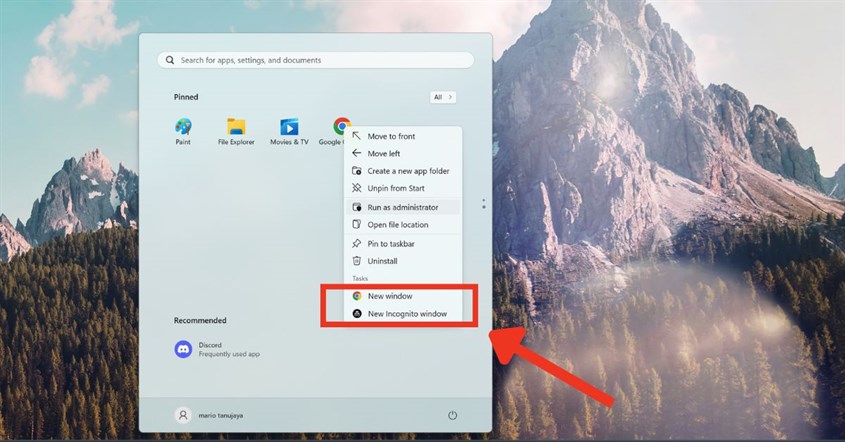Click the arrow icon beside Move left
The width and height of the screenshot is (845, 442).
(356, 153)
